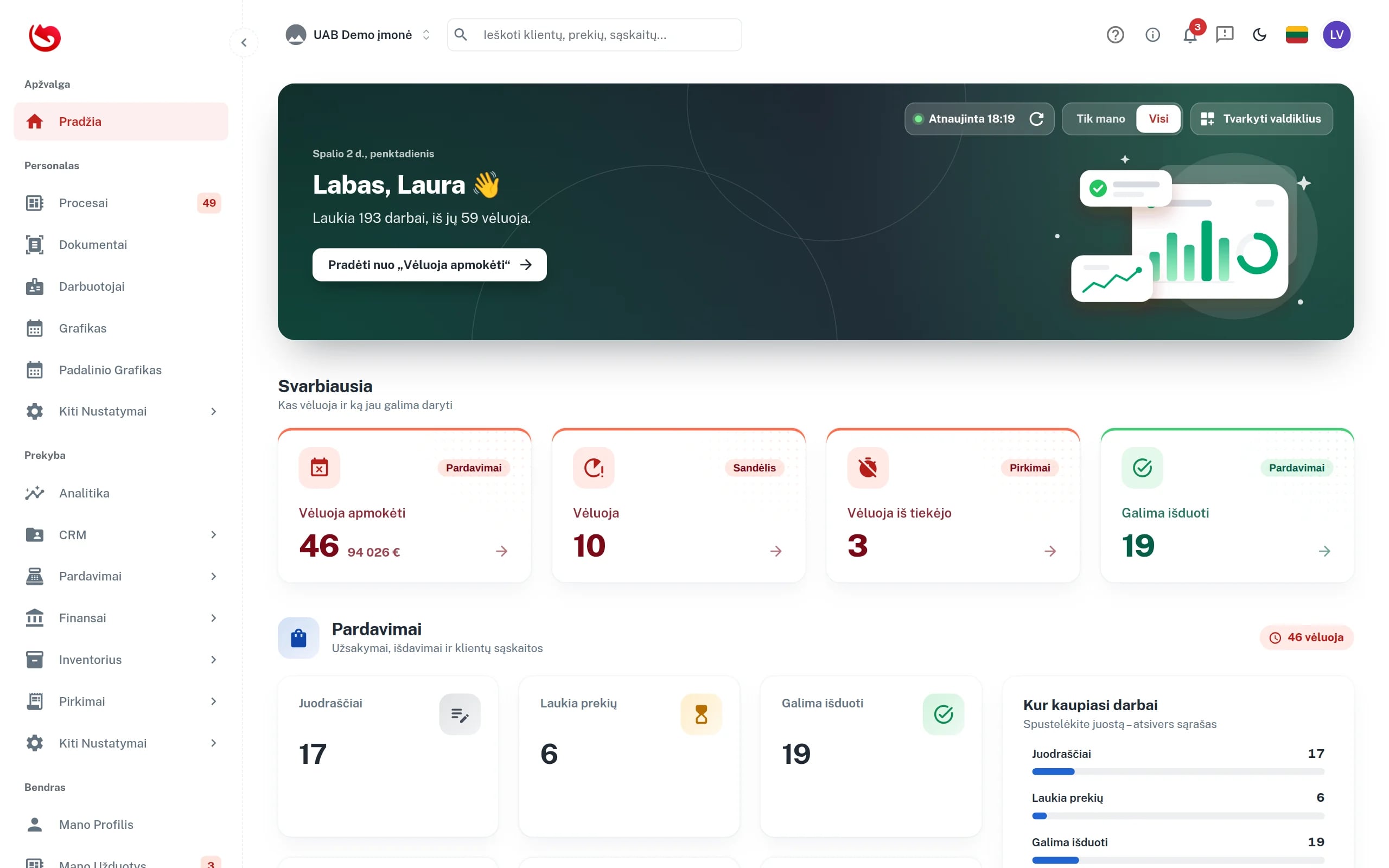Collapse the sidebar with arrow button
This screenshot has width=1389, height=868.
coord(244,42)
